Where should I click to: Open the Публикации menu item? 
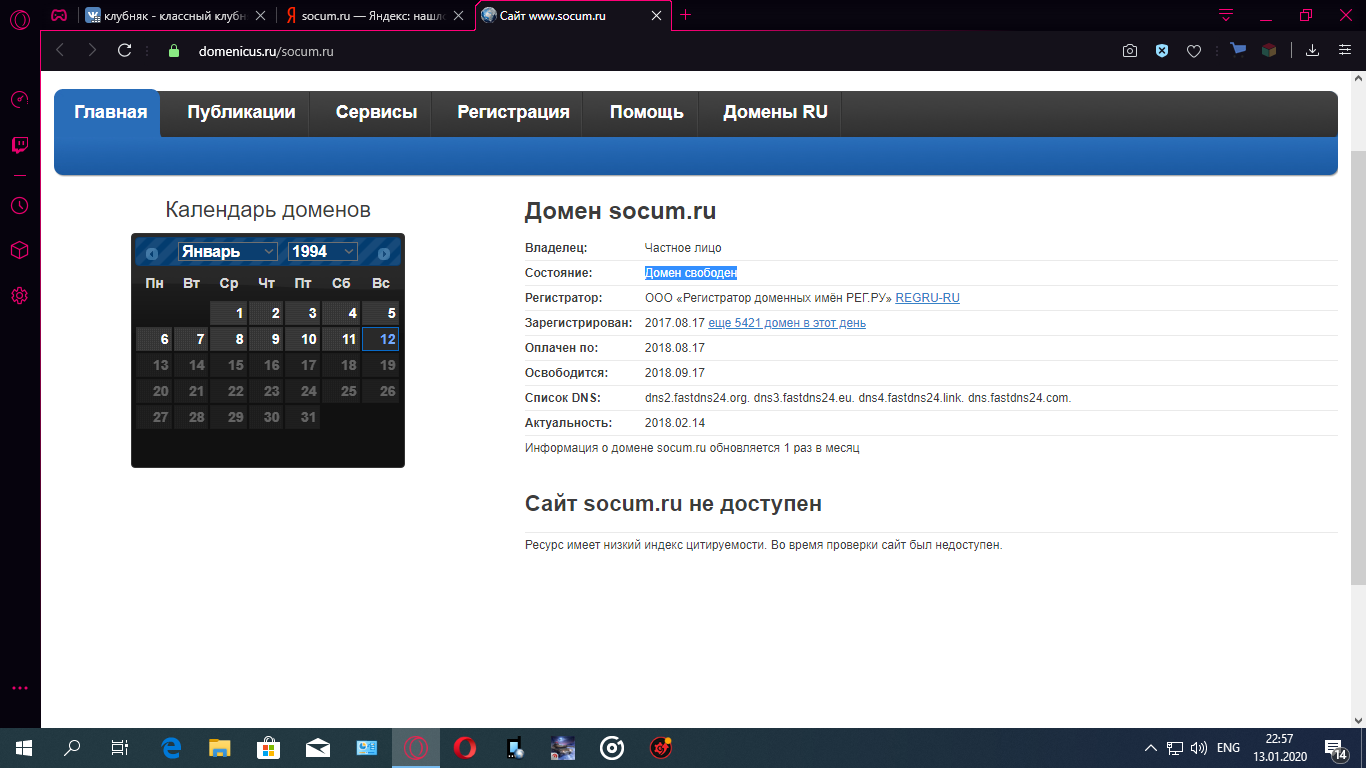[241, 112]
